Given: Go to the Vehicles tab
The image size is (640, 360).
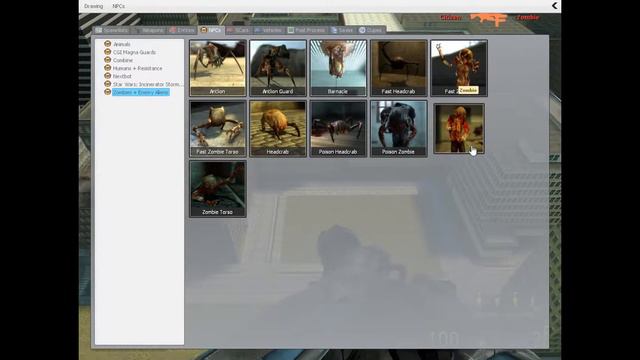Looking at the screenshot, I should point(268,30).
